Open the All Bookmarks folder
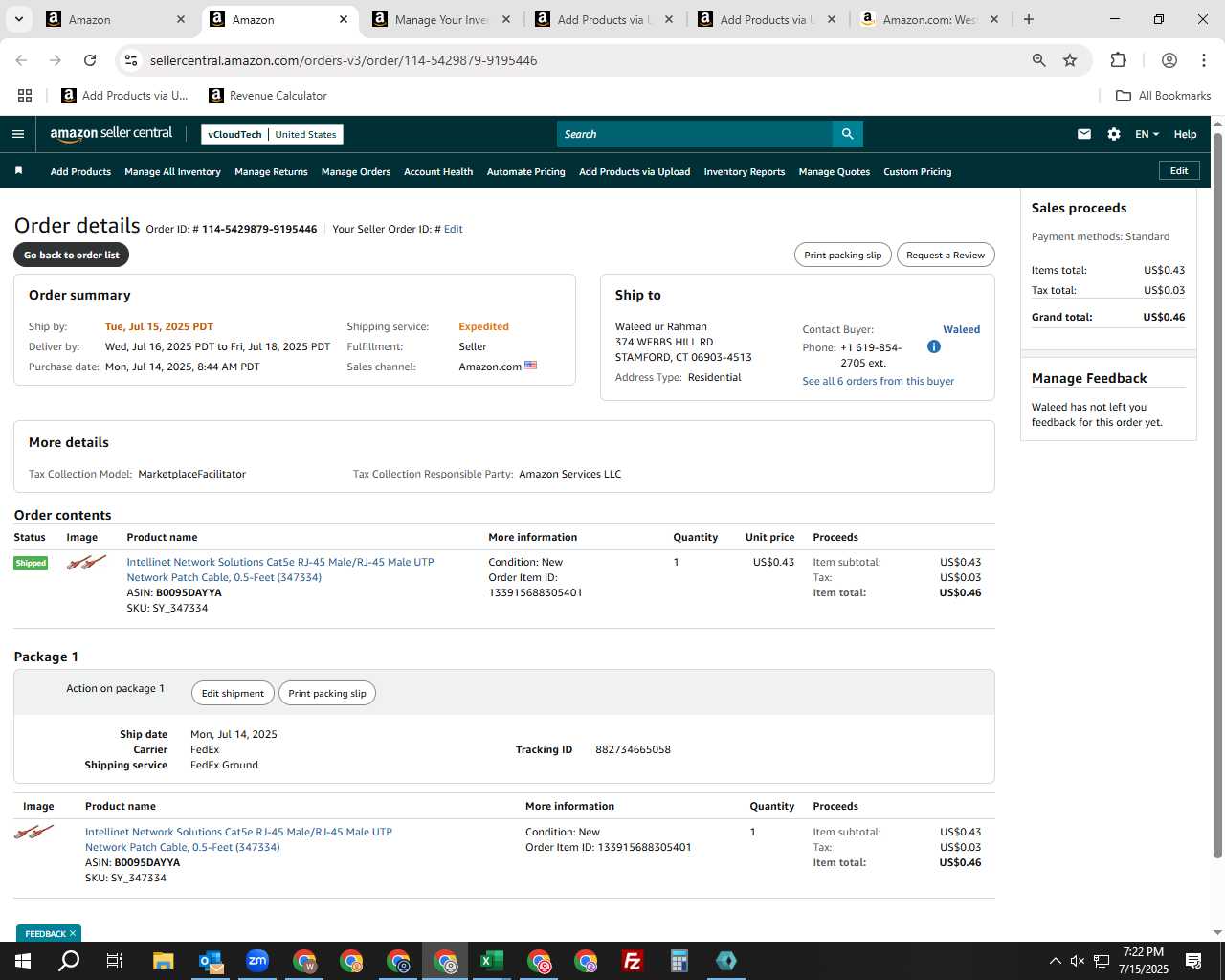Screen dimensions: 1225x980 [x=1163, y=96]
